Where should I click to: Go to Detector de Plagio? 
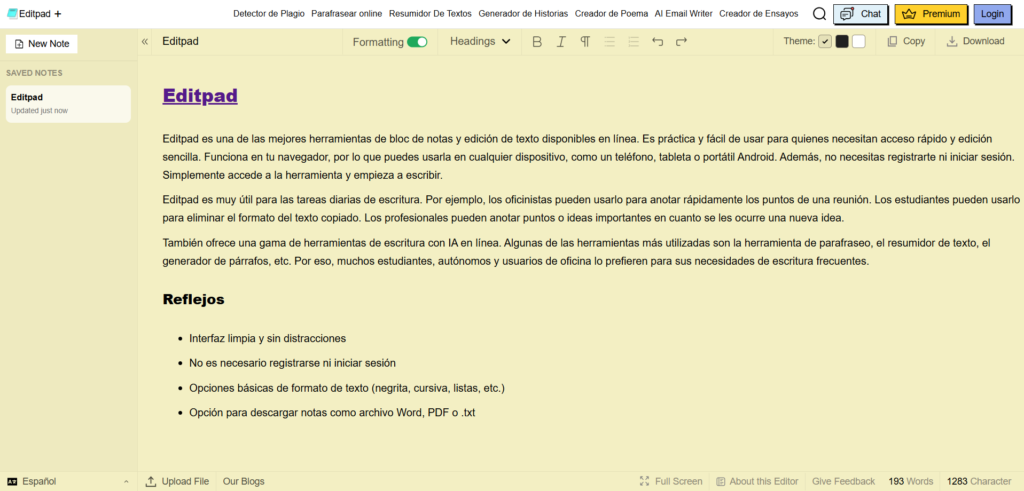click(x=268, y=14)
